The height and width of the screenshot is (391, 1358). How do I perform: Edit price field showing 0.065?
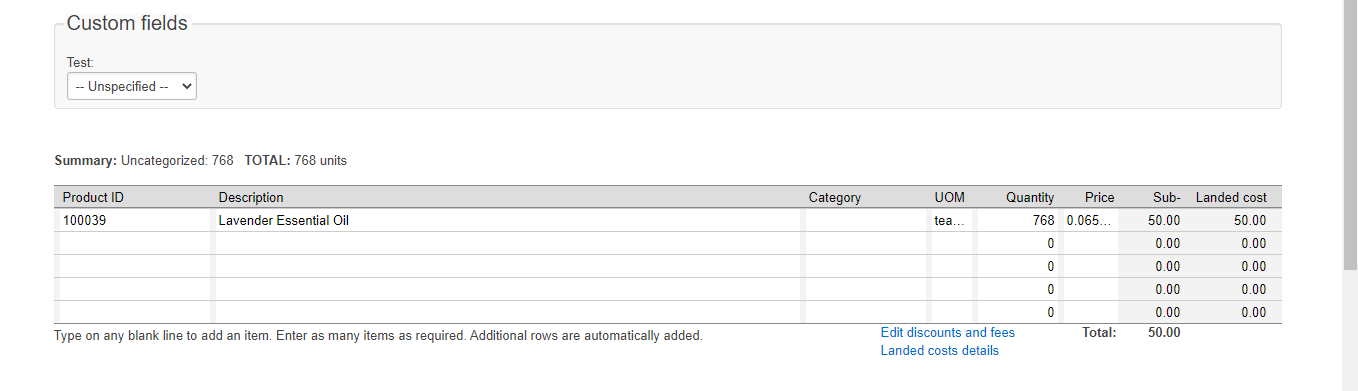click(x=1090, y=221)
